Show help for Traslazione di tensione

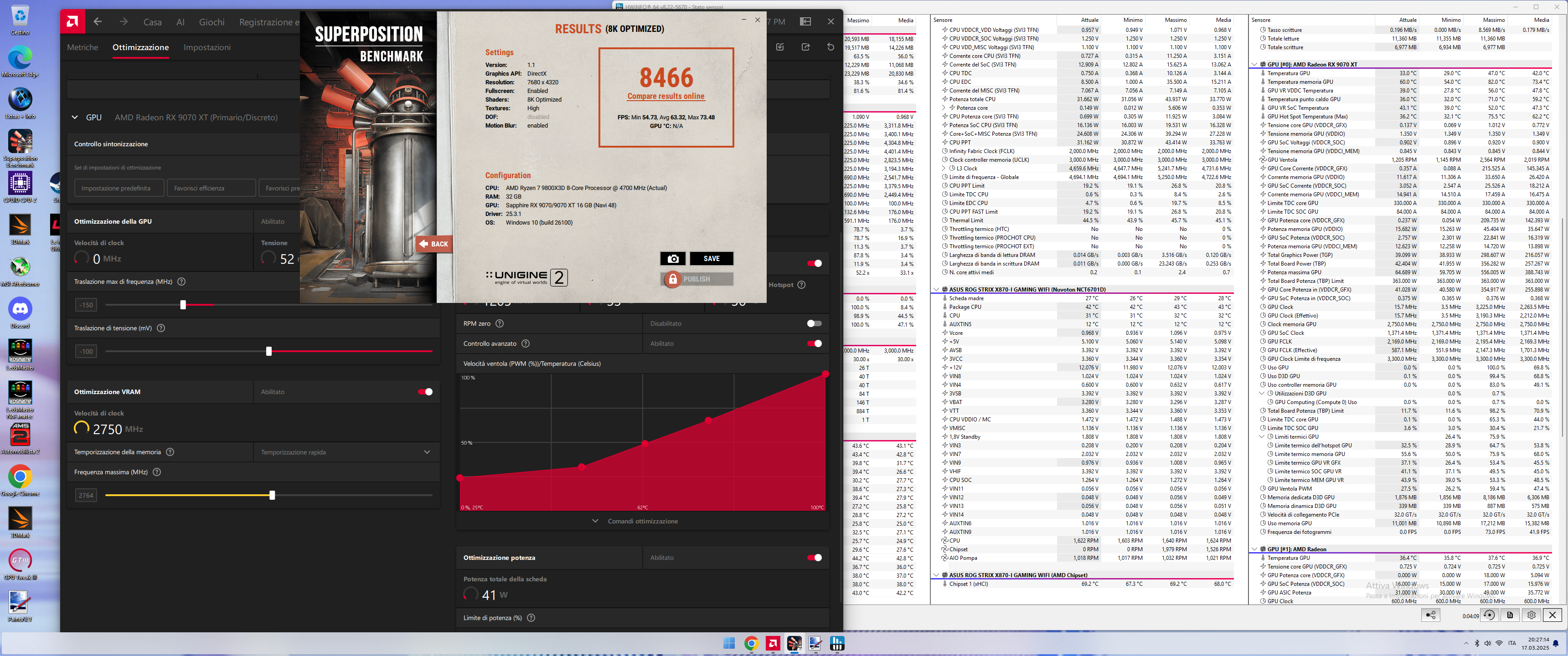click(x=161, y=328)
